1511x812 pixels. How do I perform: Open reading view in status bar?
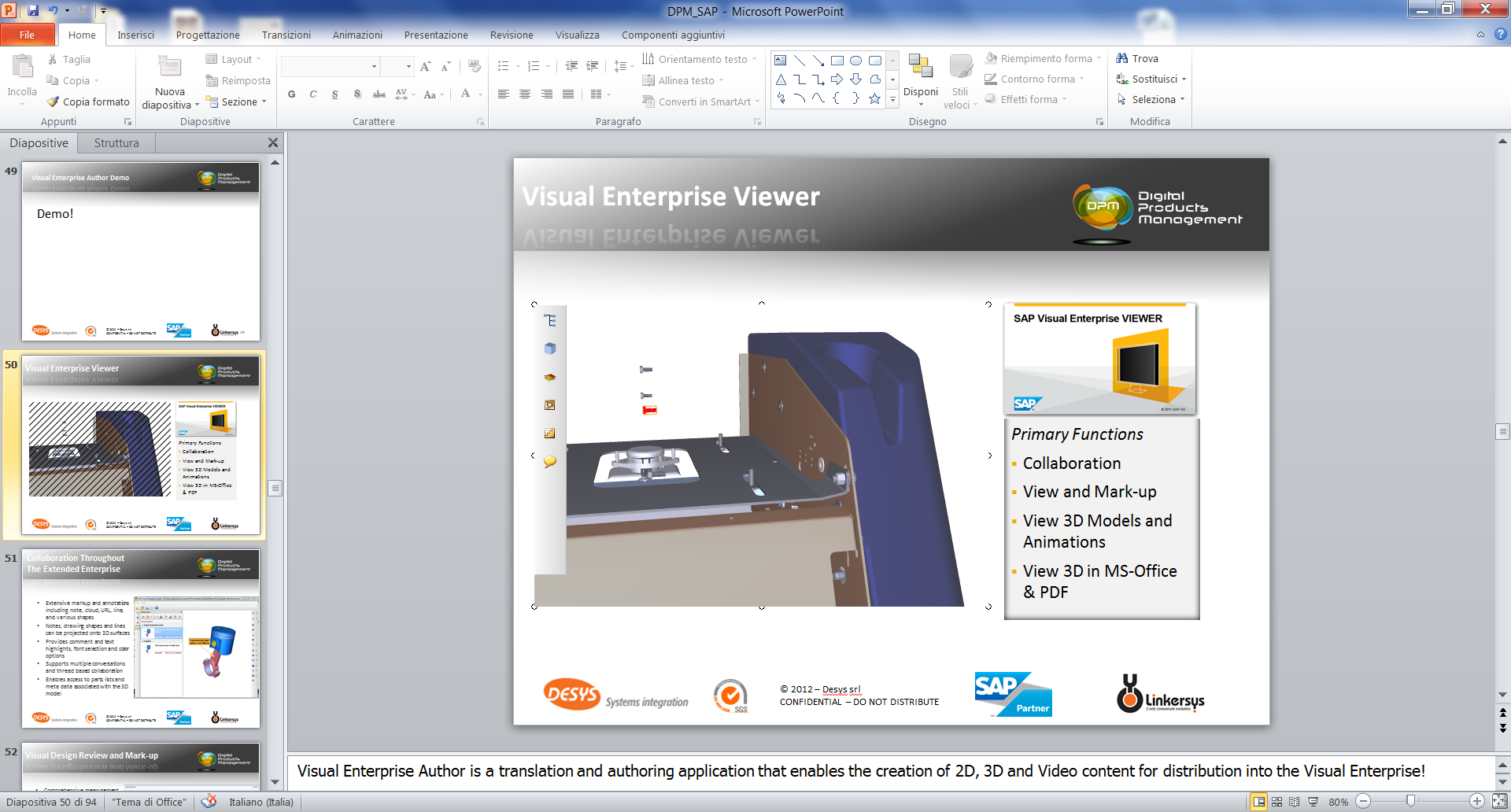click(x=1295, y=802)
